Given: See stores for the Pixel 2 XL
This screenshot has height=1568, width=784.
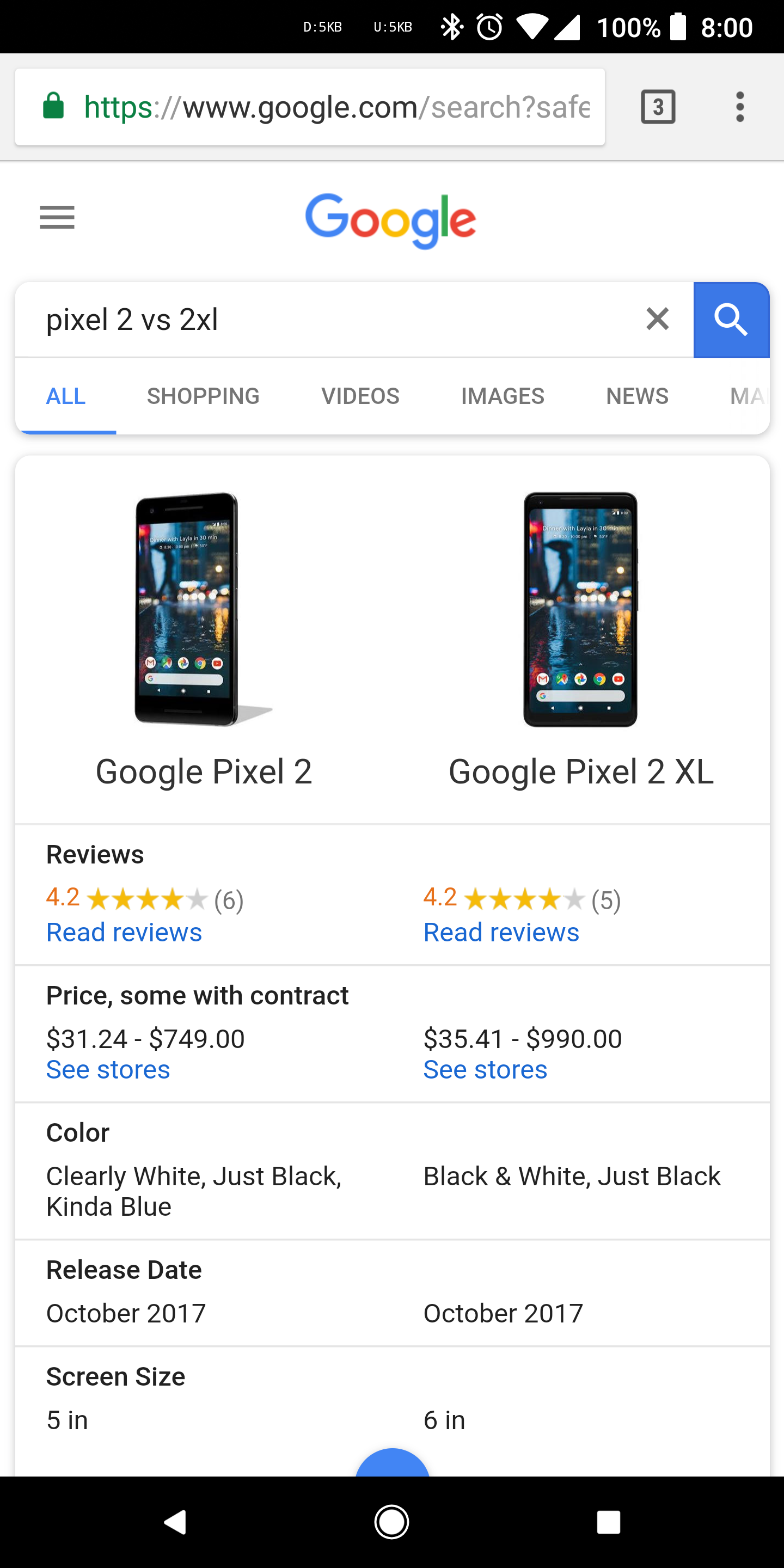Looking at the screenshot, I should coord(485,1070).
